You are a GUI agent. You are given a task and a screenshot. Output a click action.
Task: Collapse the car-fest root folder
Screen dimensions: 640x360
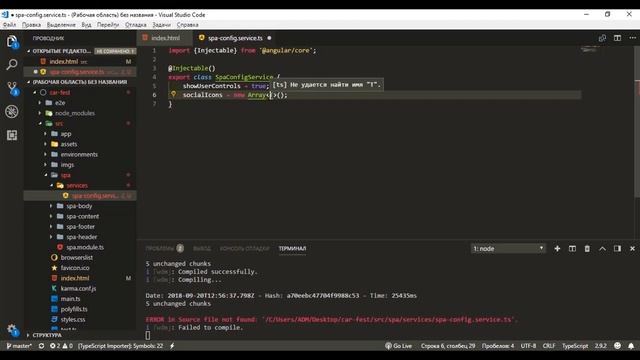pyautogui.click(x=60, y=92)
